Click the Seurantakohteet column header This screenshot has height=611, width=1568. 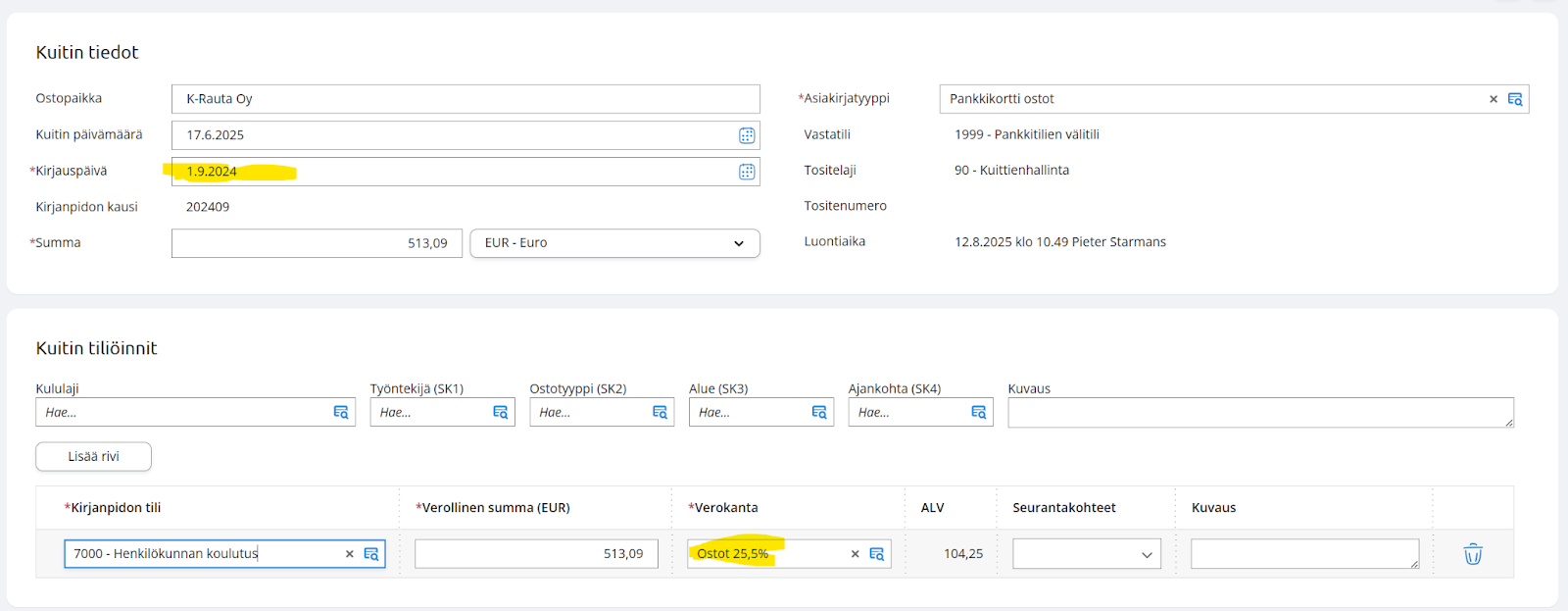coord(1064,508)
